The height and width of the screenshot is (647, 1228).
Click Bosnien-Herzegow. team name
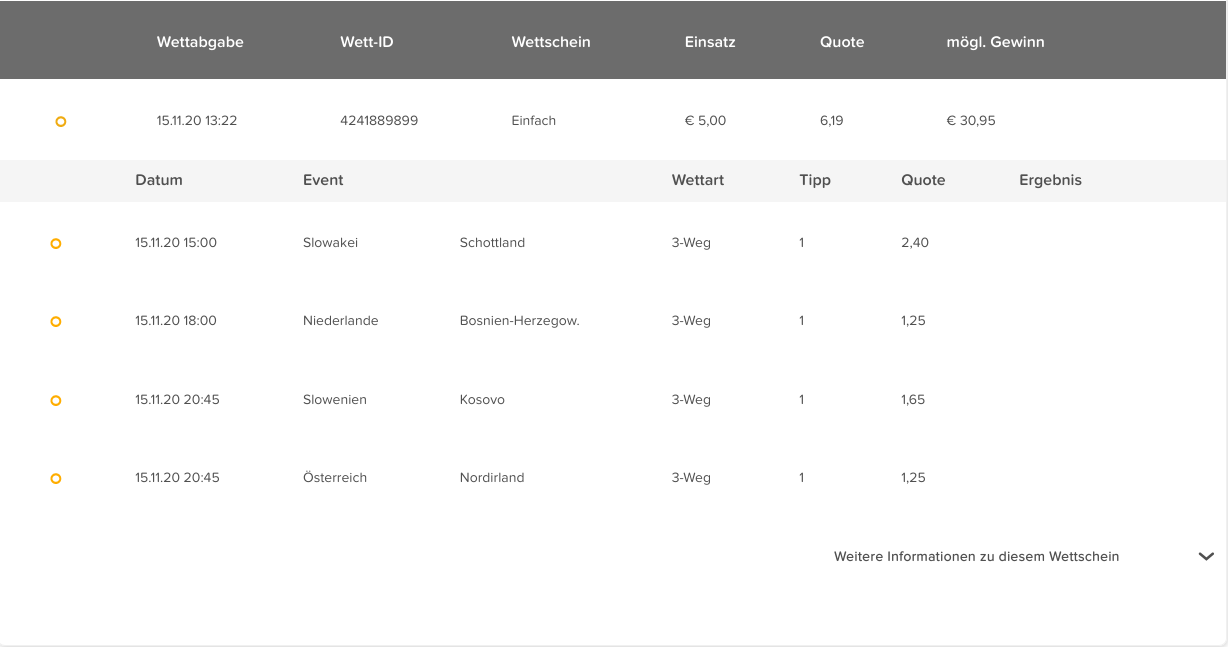[x=520, y=321]
